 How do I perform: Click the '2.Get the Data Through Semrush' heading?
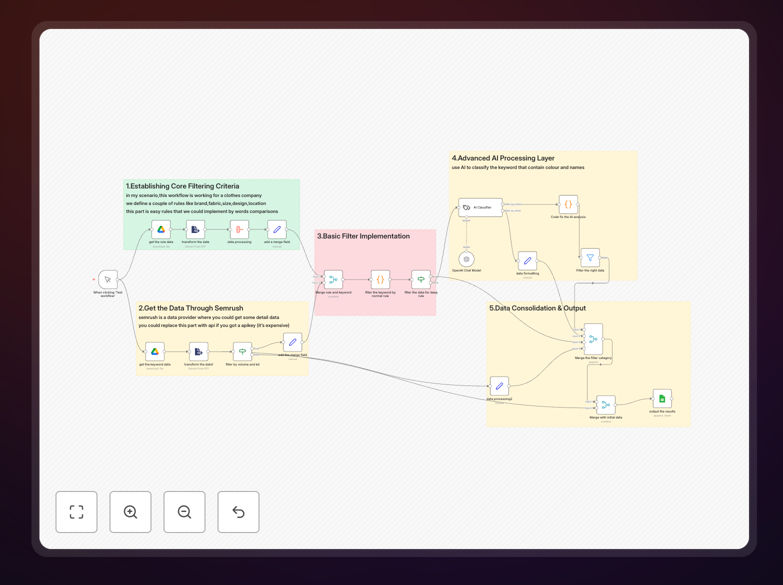191,308
